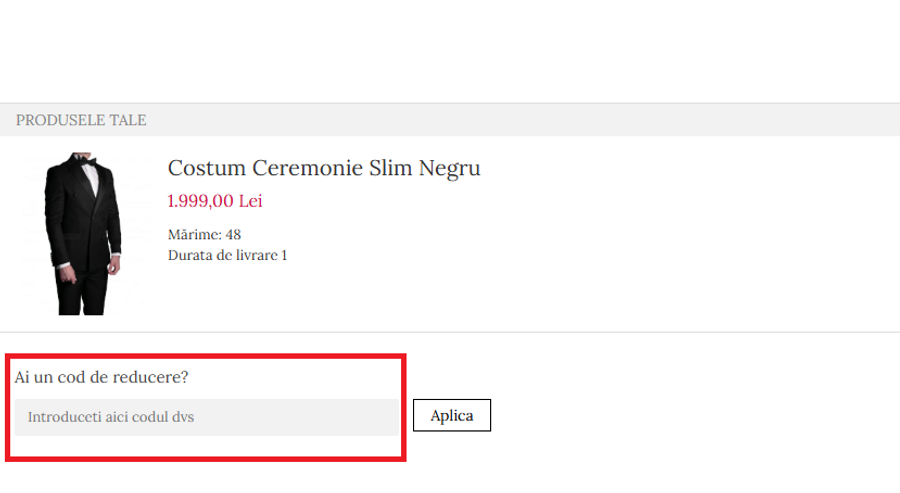Click the PRODUSELE TALE section header
Viewport: 900px width, 493px height.
pos(81,120)
